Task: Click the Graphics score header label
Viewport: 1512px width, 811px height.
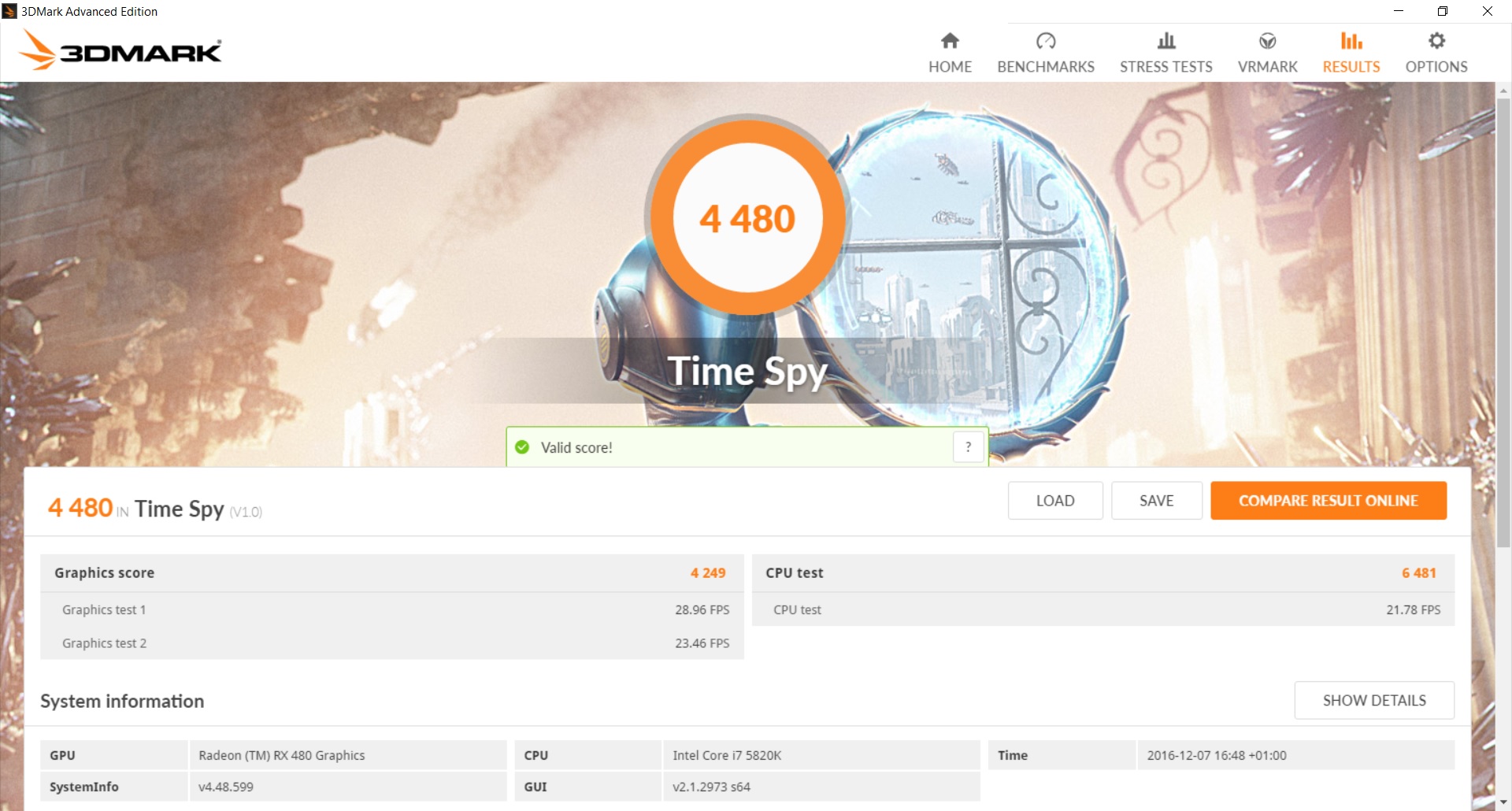Action: pos(104,573)
